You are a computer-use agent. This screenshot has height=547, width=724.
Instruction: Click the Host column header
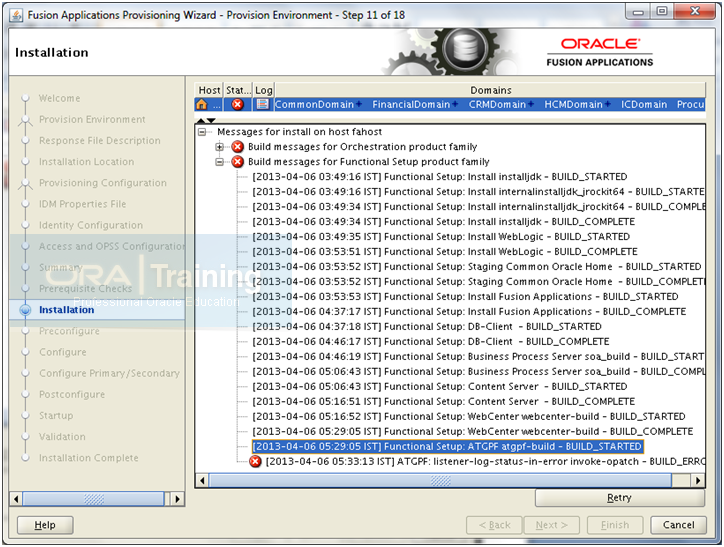click(x=209, y=90)
